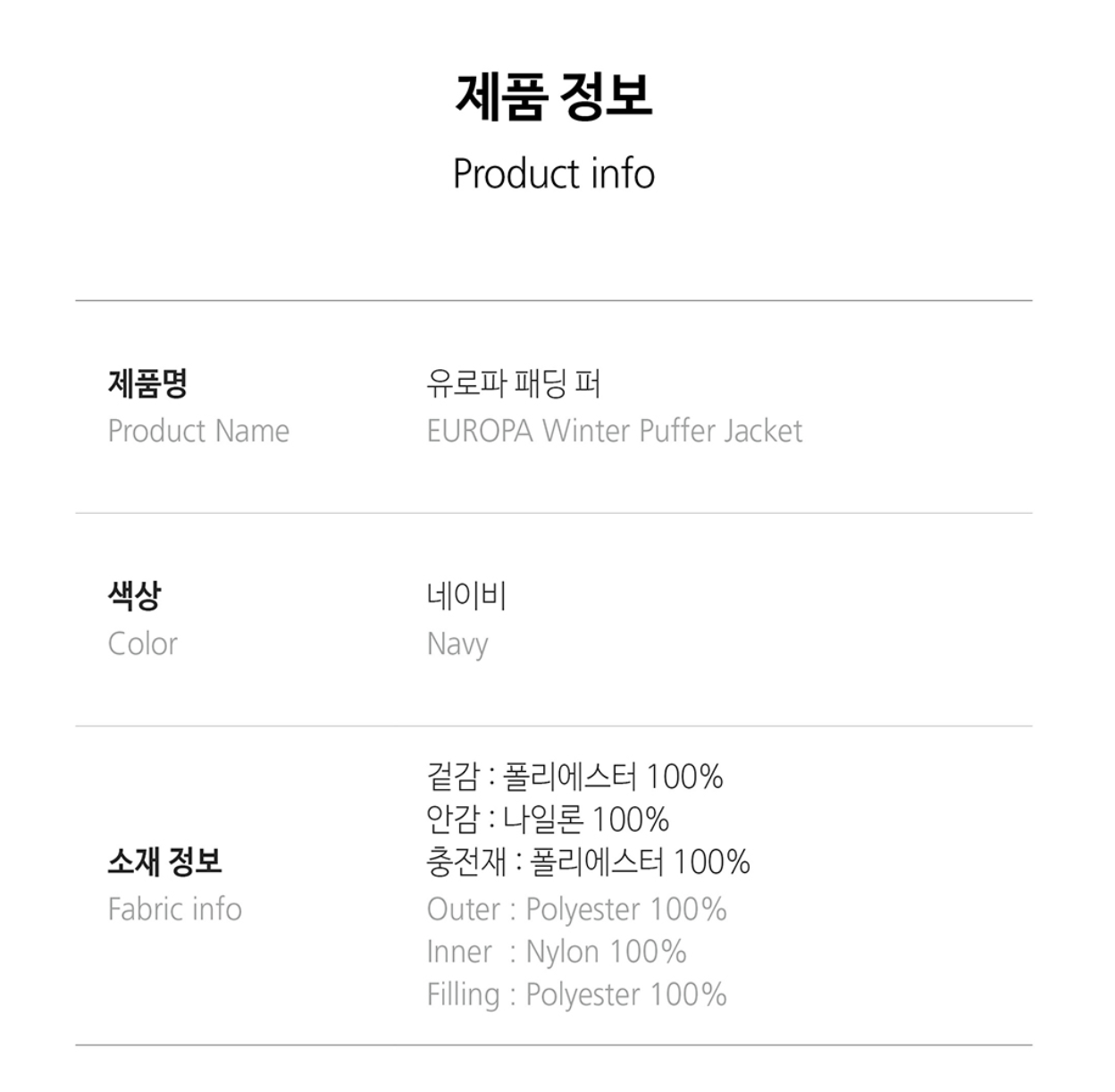Click the 소재 정보 row label
Image resolution: width=1115 pixels, height=1092 pixels.
tap(164, 861)
